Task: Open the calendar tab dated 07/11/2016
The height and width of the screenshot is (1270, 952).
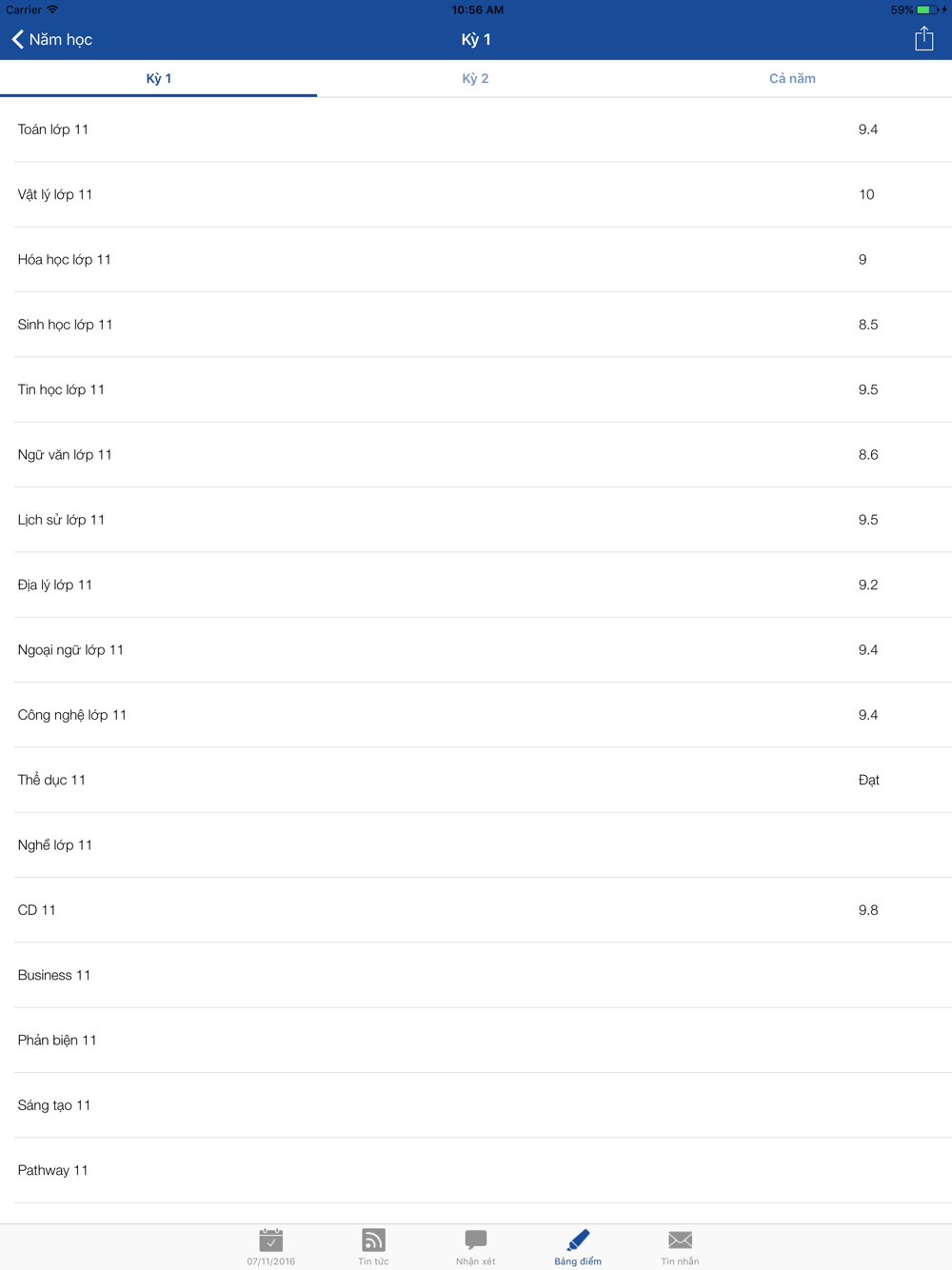Action: [271, 1246]
